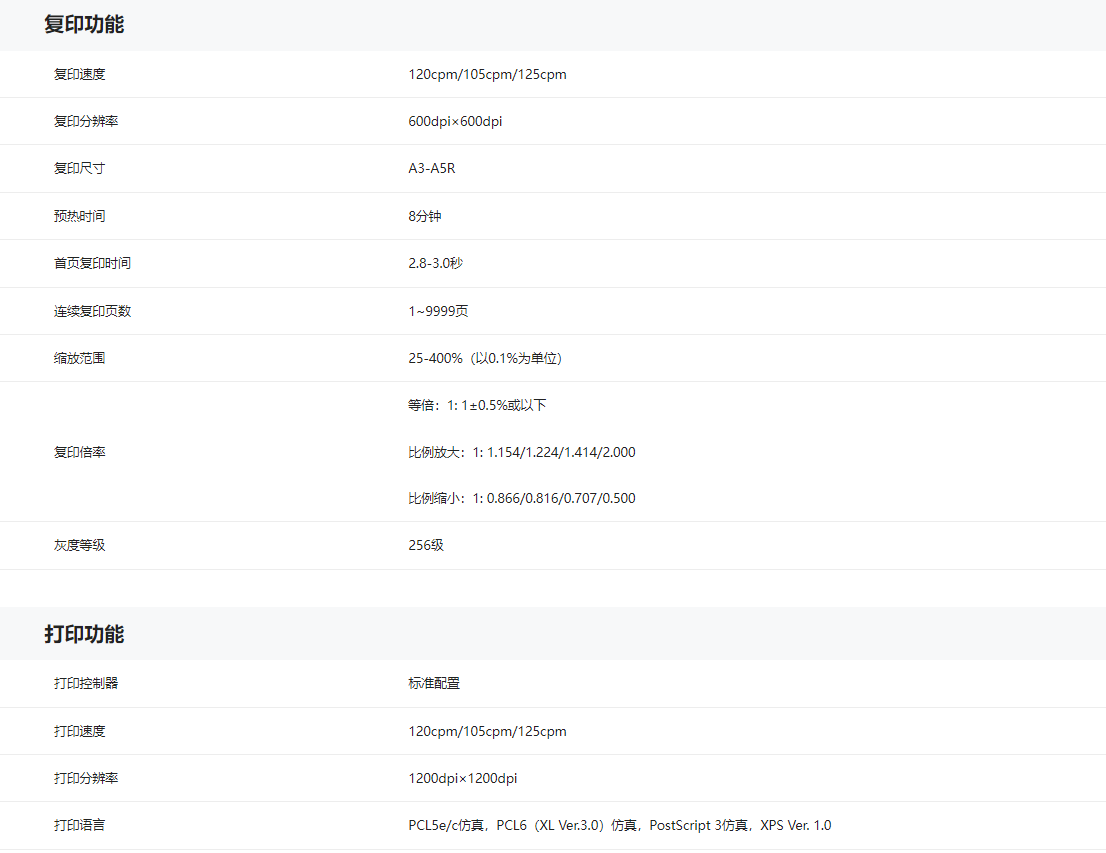The height and width of the screenshot is (853, 1106).
Task: Click the 等倍 1:1±0.5% ratio line
Action: (x=477, y=405)
